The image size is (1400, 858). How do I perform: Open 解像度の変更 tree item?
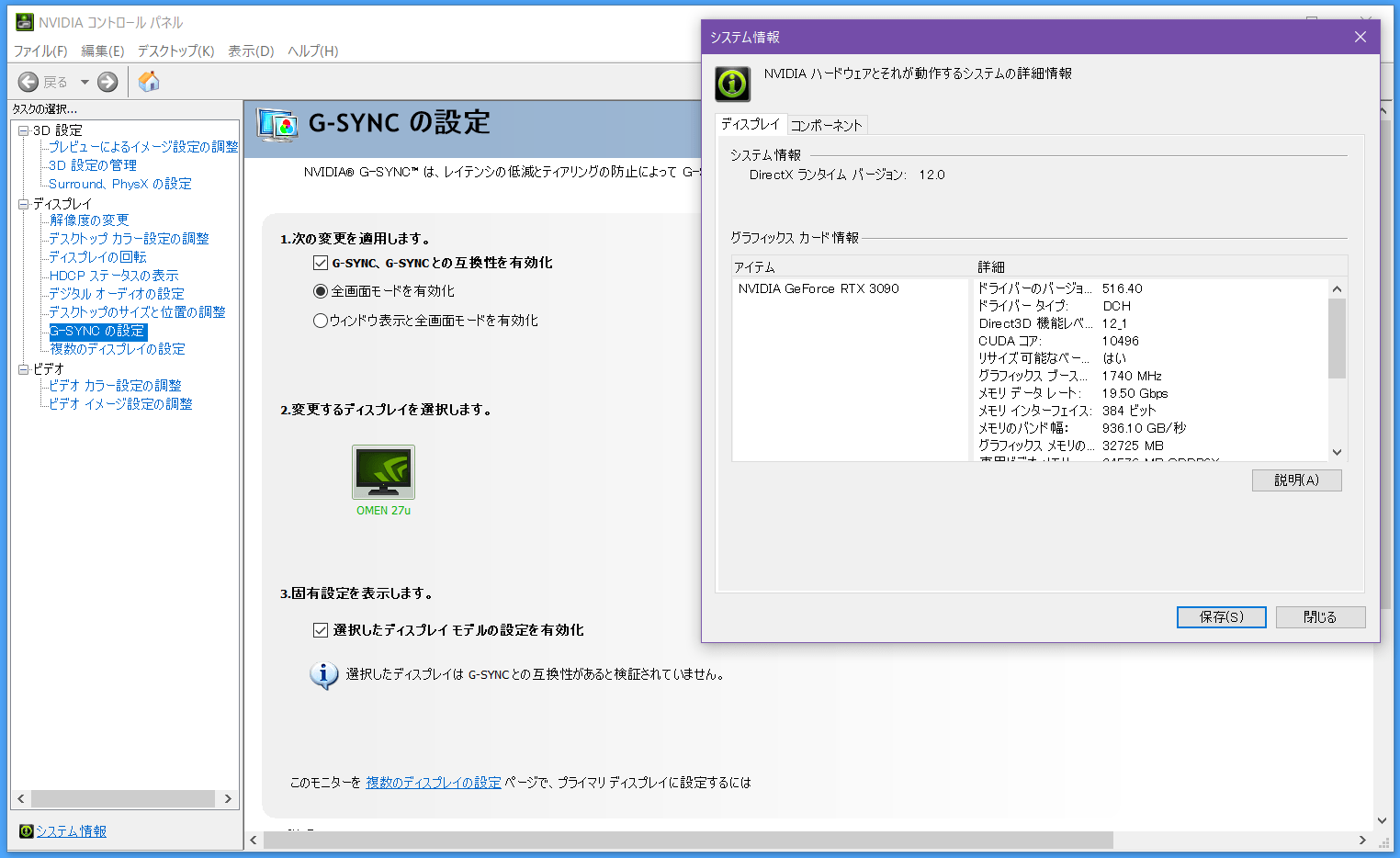coord(89,220)
